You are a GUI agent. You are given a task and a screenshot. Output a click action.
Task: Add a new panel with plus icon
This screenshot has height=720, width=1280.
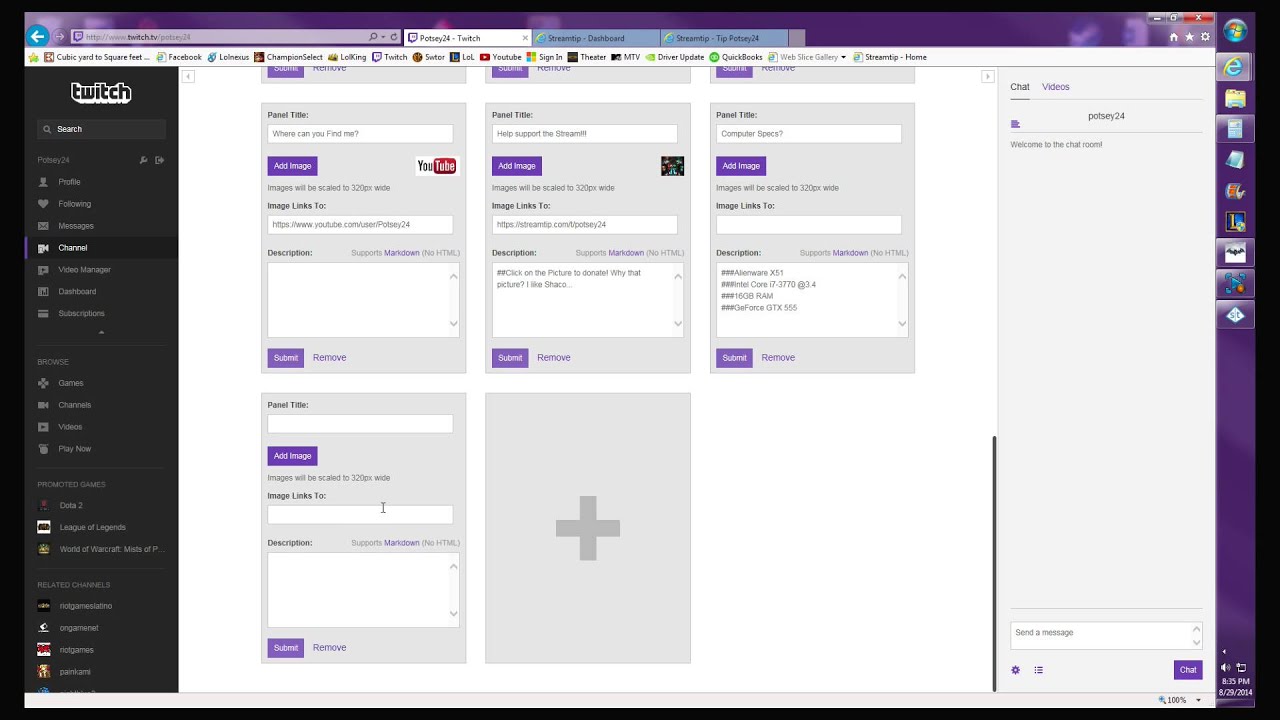click(588, 528)
